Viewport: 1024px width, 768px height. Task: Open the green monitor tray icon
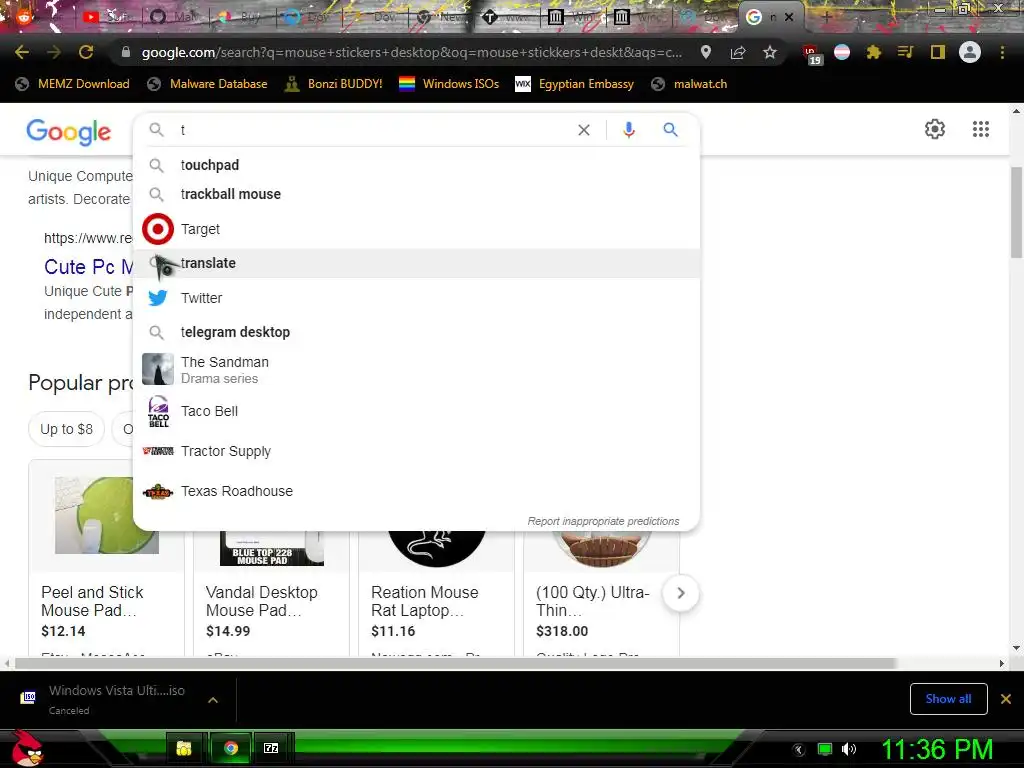pos(825,749)
